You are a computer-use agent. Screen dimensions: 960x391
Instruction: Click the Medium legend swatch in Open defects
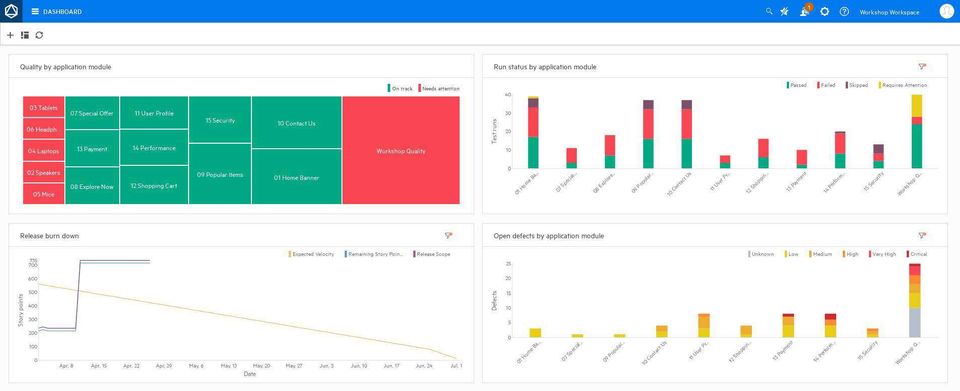(x=811, y=253)
